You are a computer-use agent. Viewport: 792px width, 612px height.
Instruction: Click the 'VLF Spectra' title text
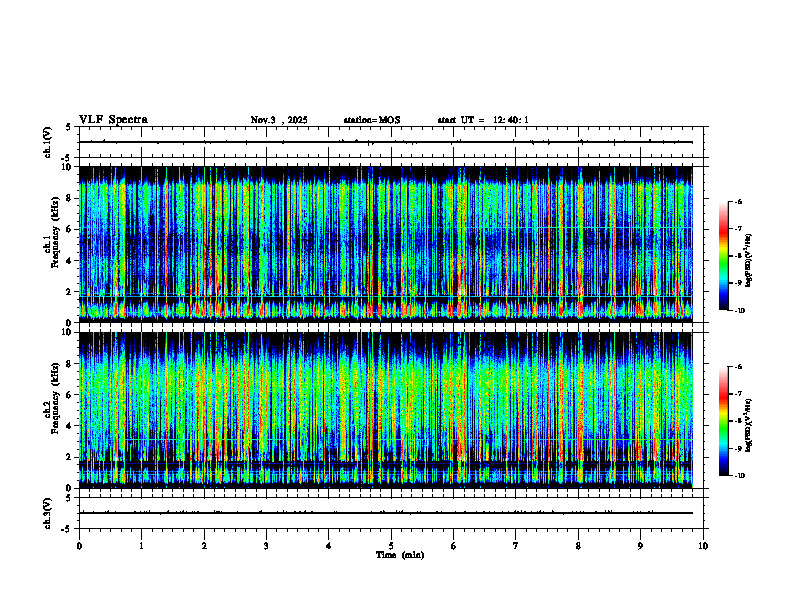113,120
